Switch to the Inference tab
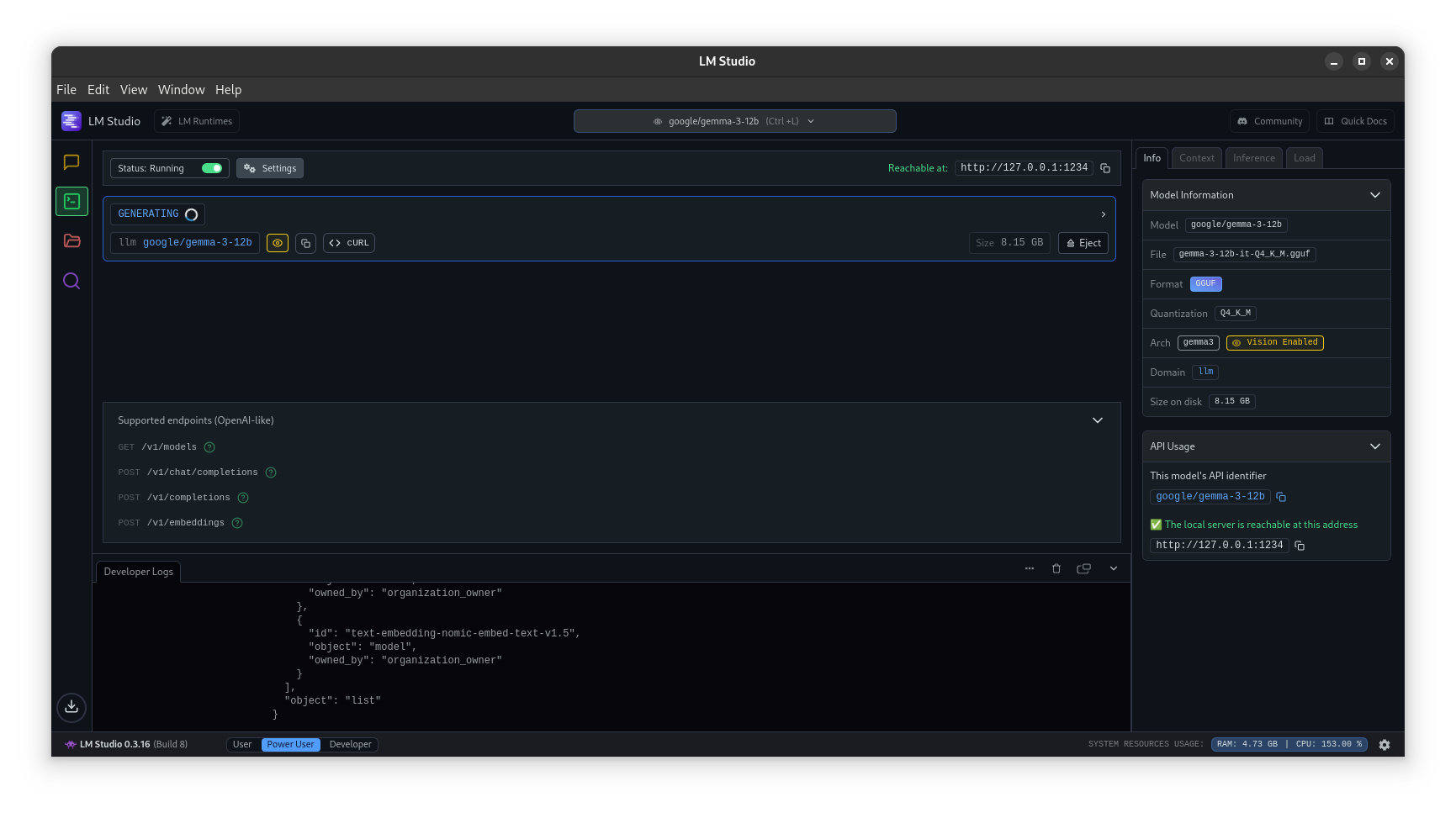 coord(1253,157)
